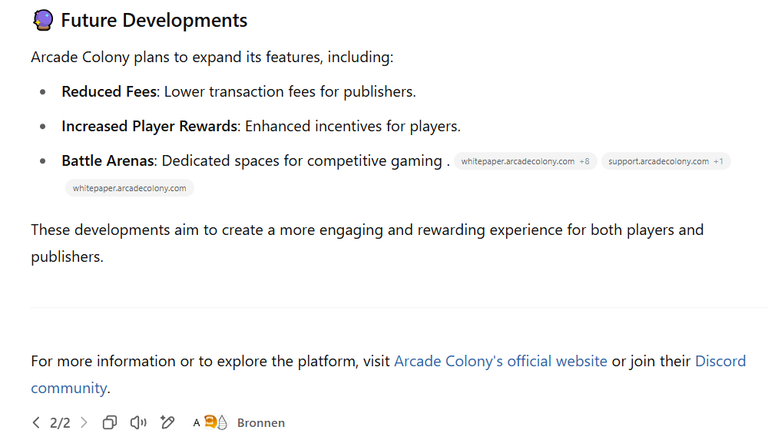Click the Reduced Fees bullet text
The height and width of the screenshot is (443, 768).
239,92
